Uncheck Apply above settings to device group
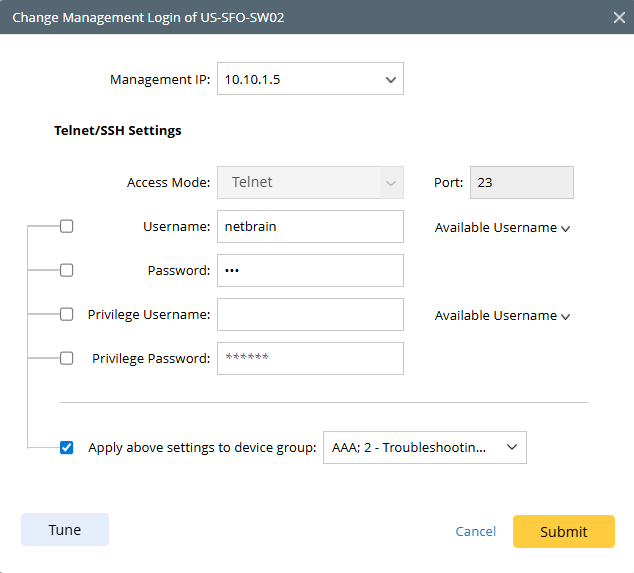The height and width of the screenshot is (573, 634). point(67,448)
